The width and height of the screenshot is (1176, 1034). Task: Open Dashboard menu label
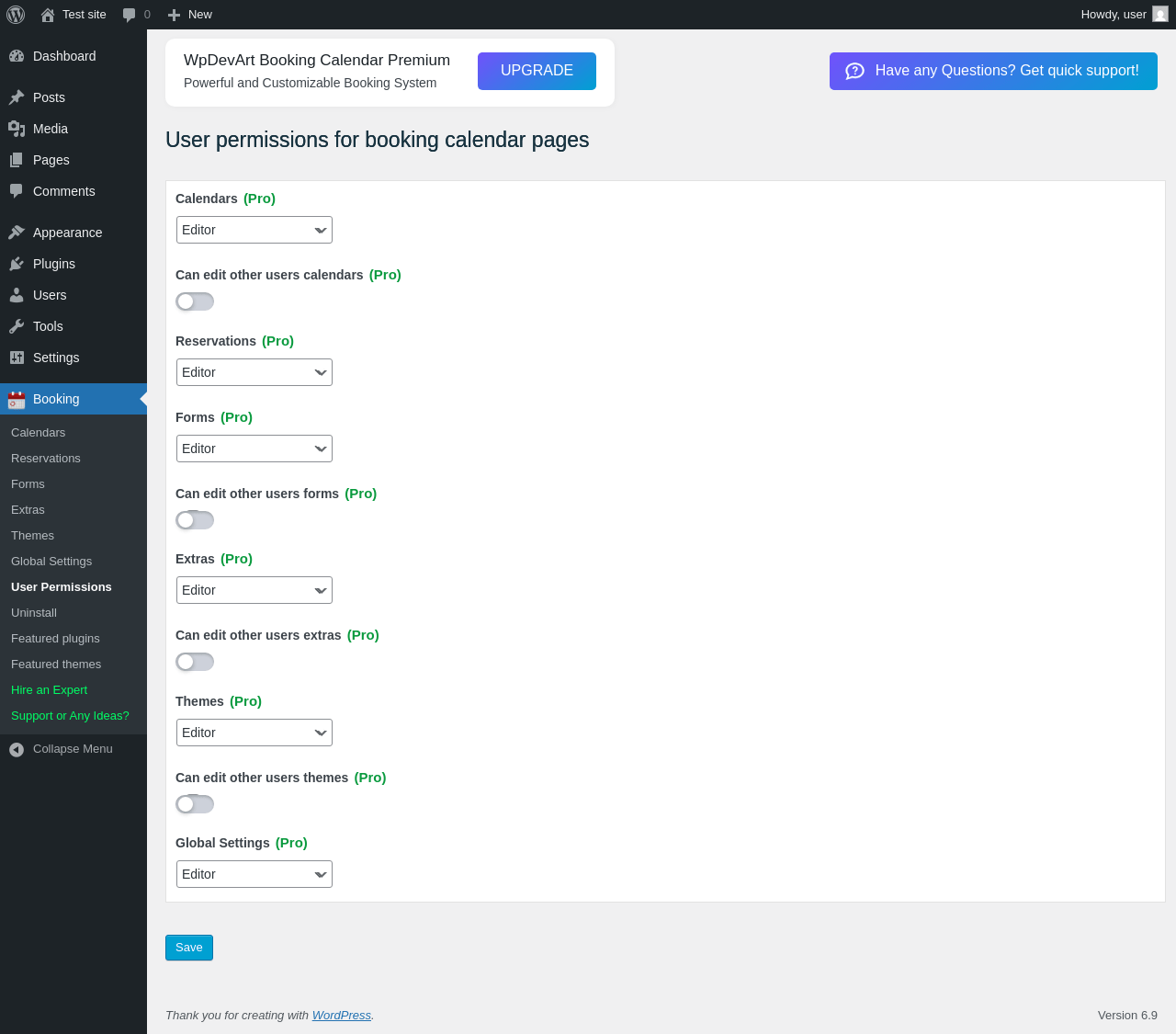point(64,56)
